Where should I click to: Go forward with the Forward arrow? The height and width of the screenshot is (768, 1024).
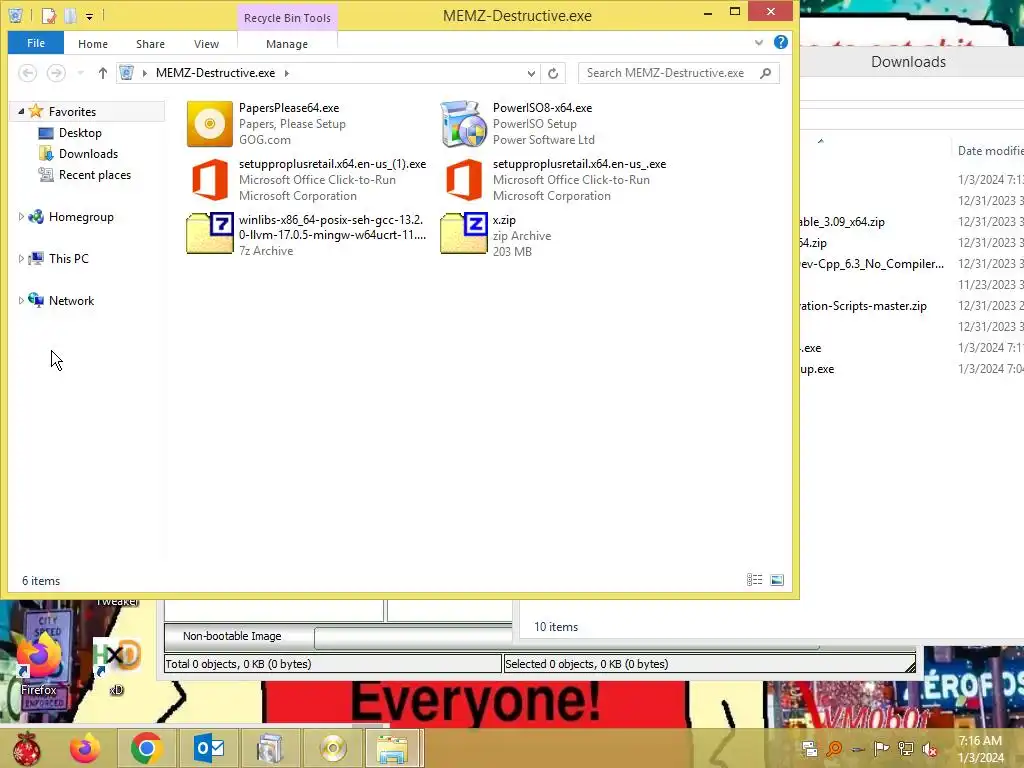pos(56,72)
